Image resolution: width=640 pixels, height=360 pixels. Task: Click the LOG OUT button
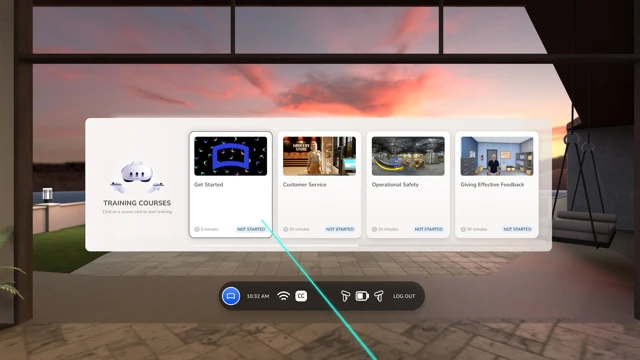(x=404, y=296)
